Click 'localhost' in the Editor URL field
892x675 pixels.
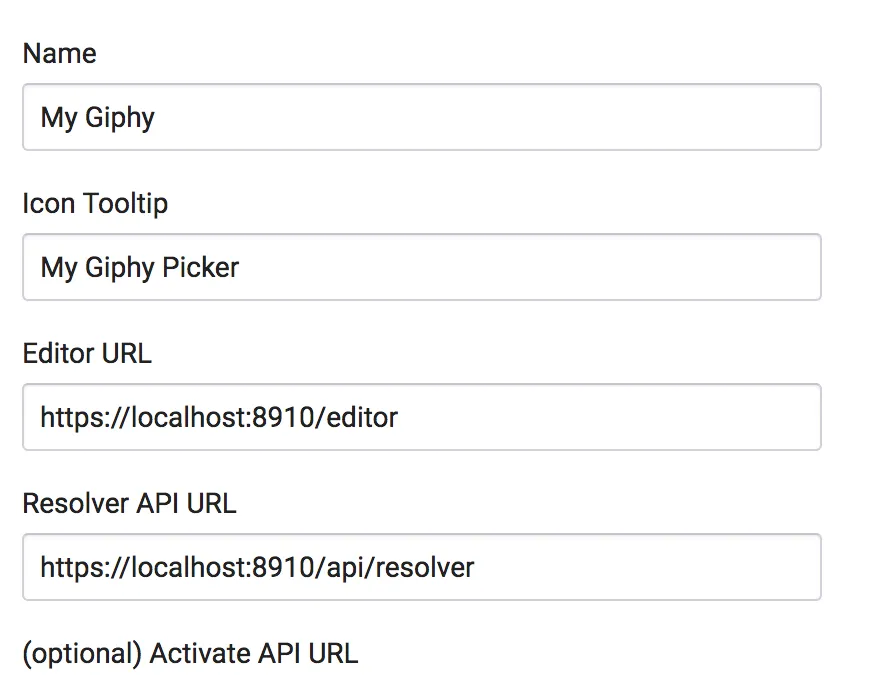[188, 417]
